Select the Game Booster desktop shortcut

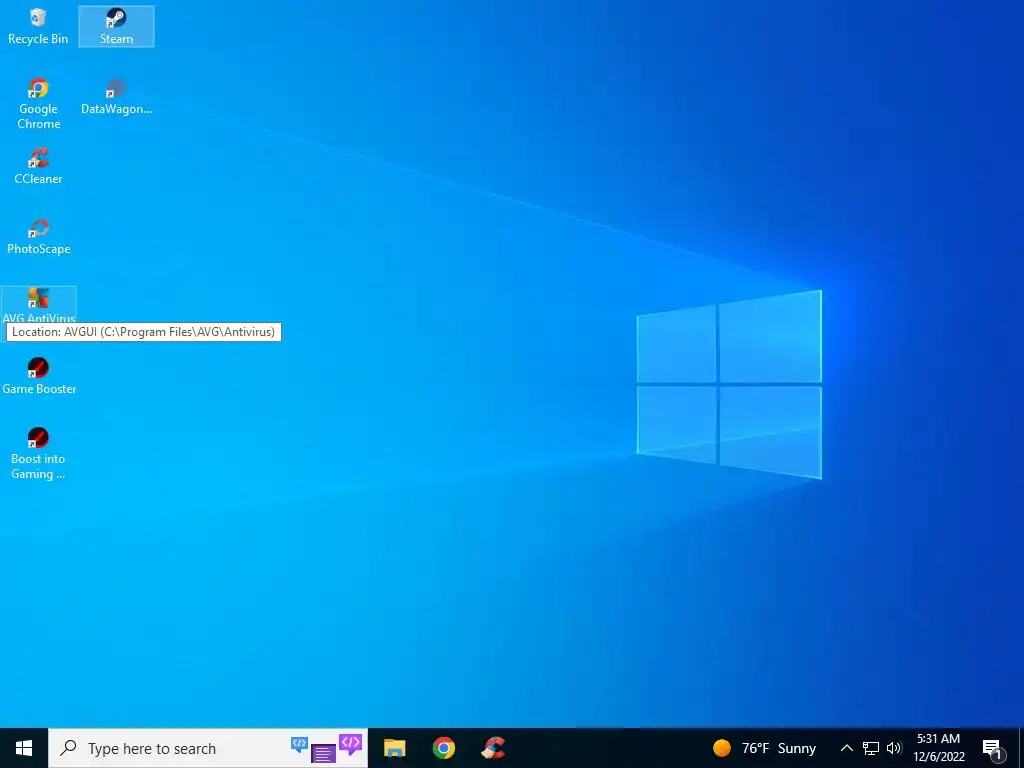[x=39, y=377]
